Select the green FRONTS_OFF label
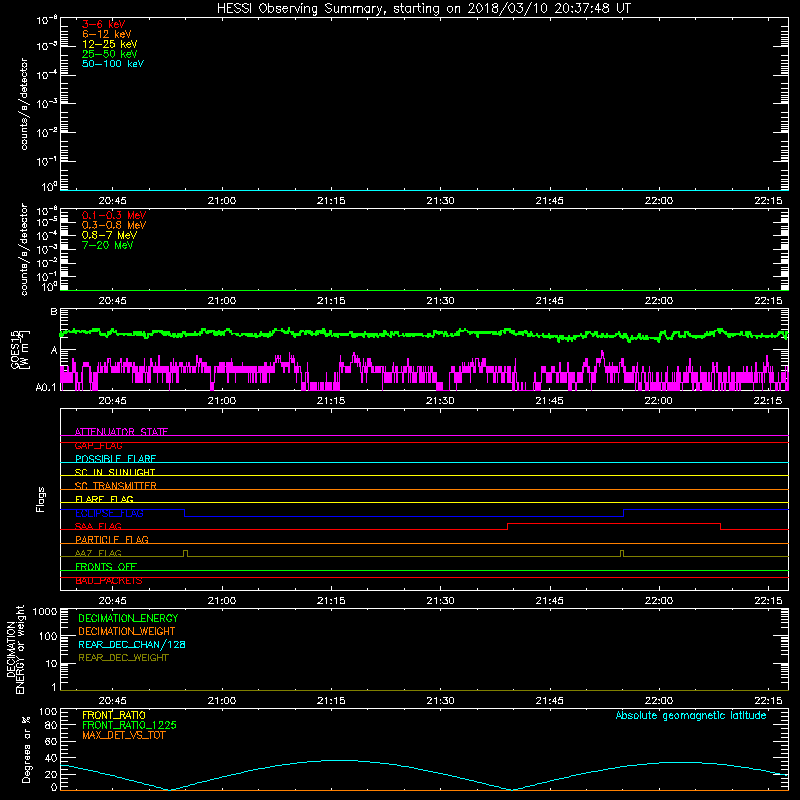 [106, 566]
